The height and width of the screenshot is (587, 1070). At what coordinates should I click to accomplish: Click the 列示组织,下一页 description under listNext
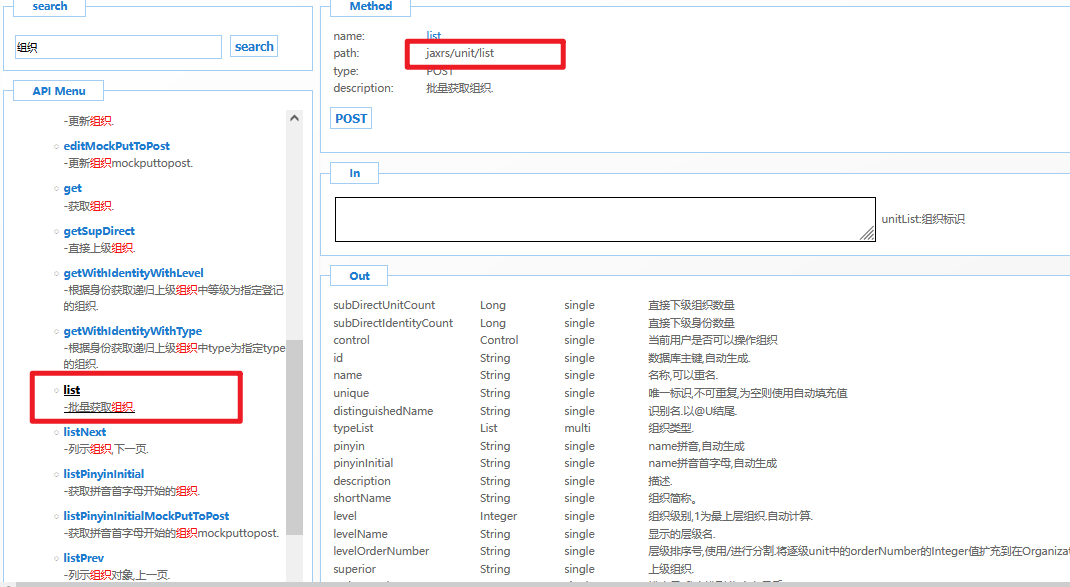tap(106, 449)
